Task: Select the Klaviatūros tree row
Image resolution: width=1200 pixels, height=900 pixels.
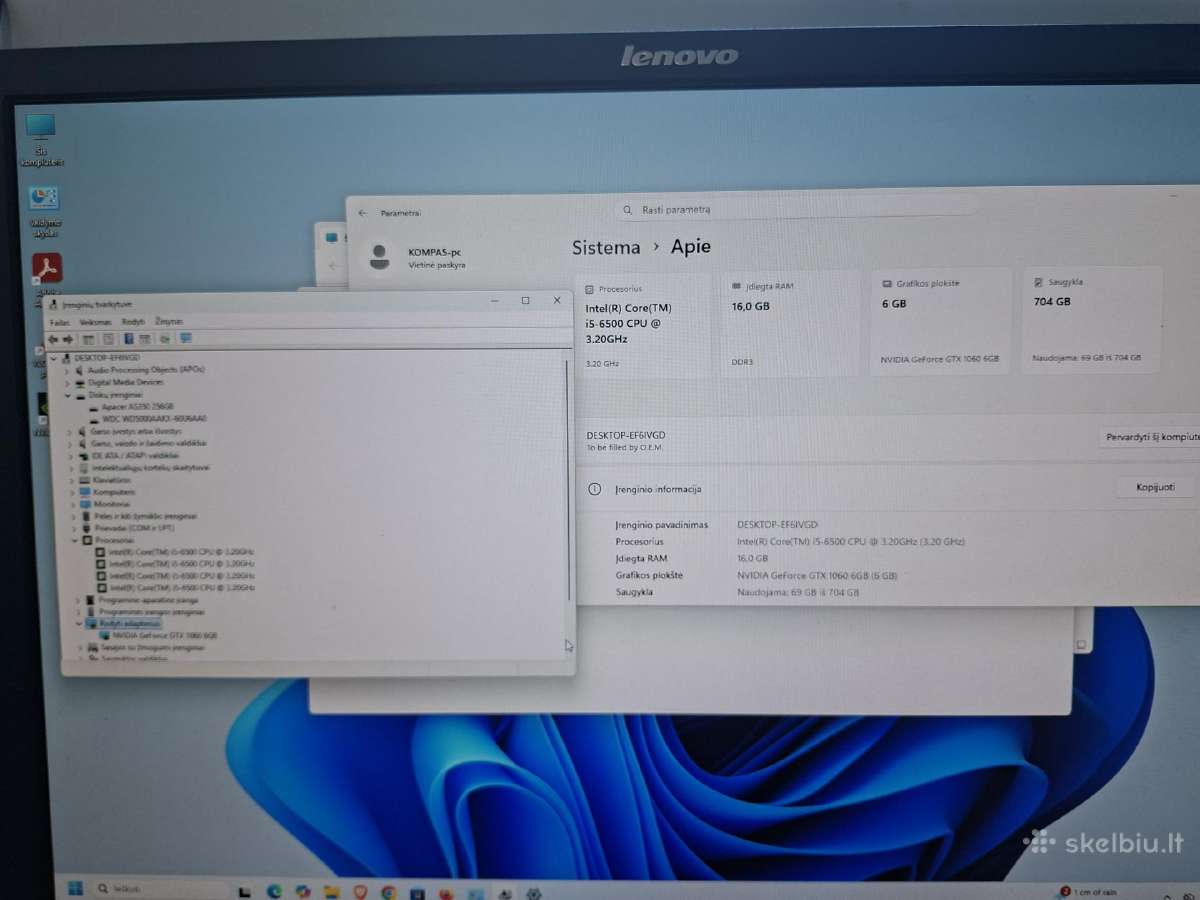Action: (x=105, y=480)
